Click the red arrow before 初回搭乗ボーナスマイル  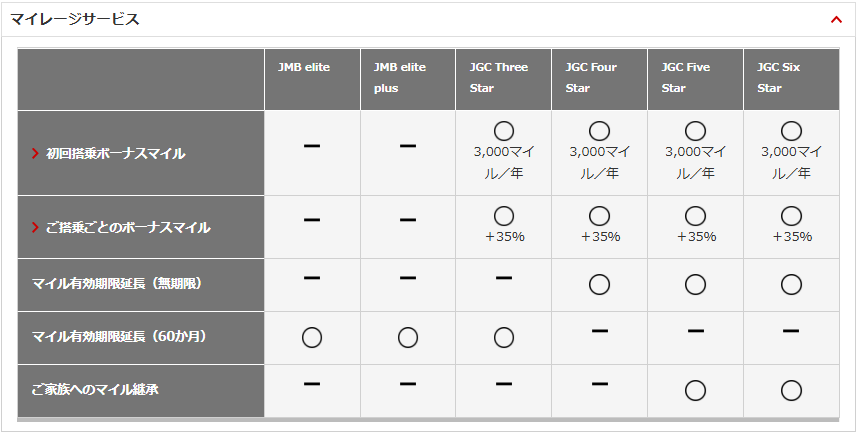(x=36, y=154)
